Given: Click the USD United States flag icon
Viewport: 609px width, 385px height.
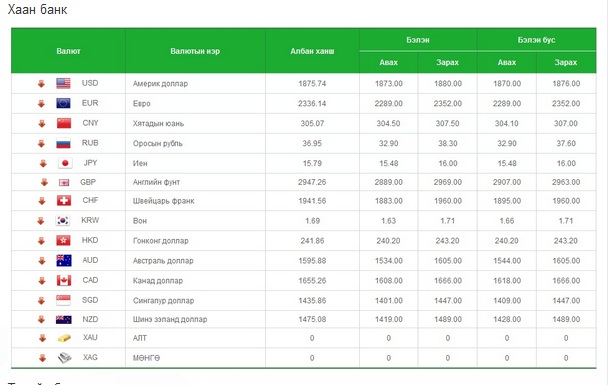Looking at the screenshot, I should coord(63,83).
